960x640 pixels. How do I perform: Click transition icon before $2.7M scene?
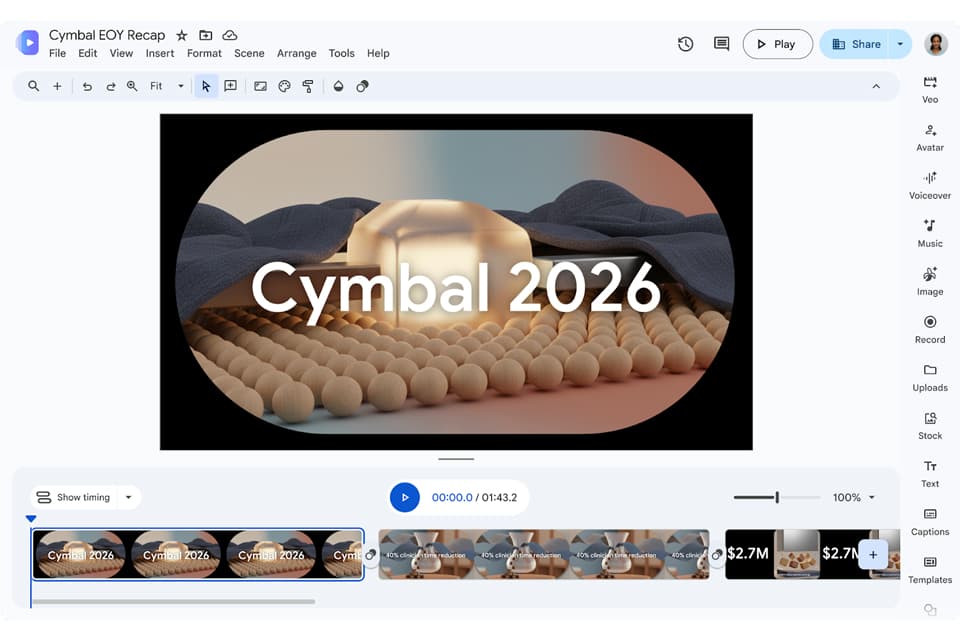click(717, 555)
